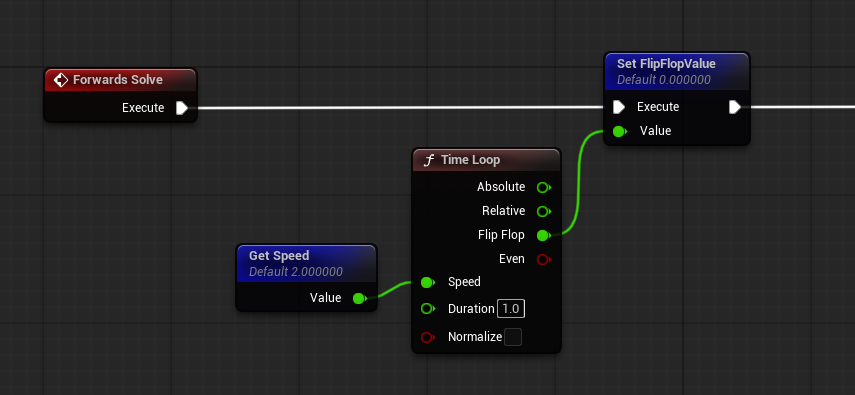855x395 pixels.
Task: Click the Flip Flop pin label
Action: 501,235
